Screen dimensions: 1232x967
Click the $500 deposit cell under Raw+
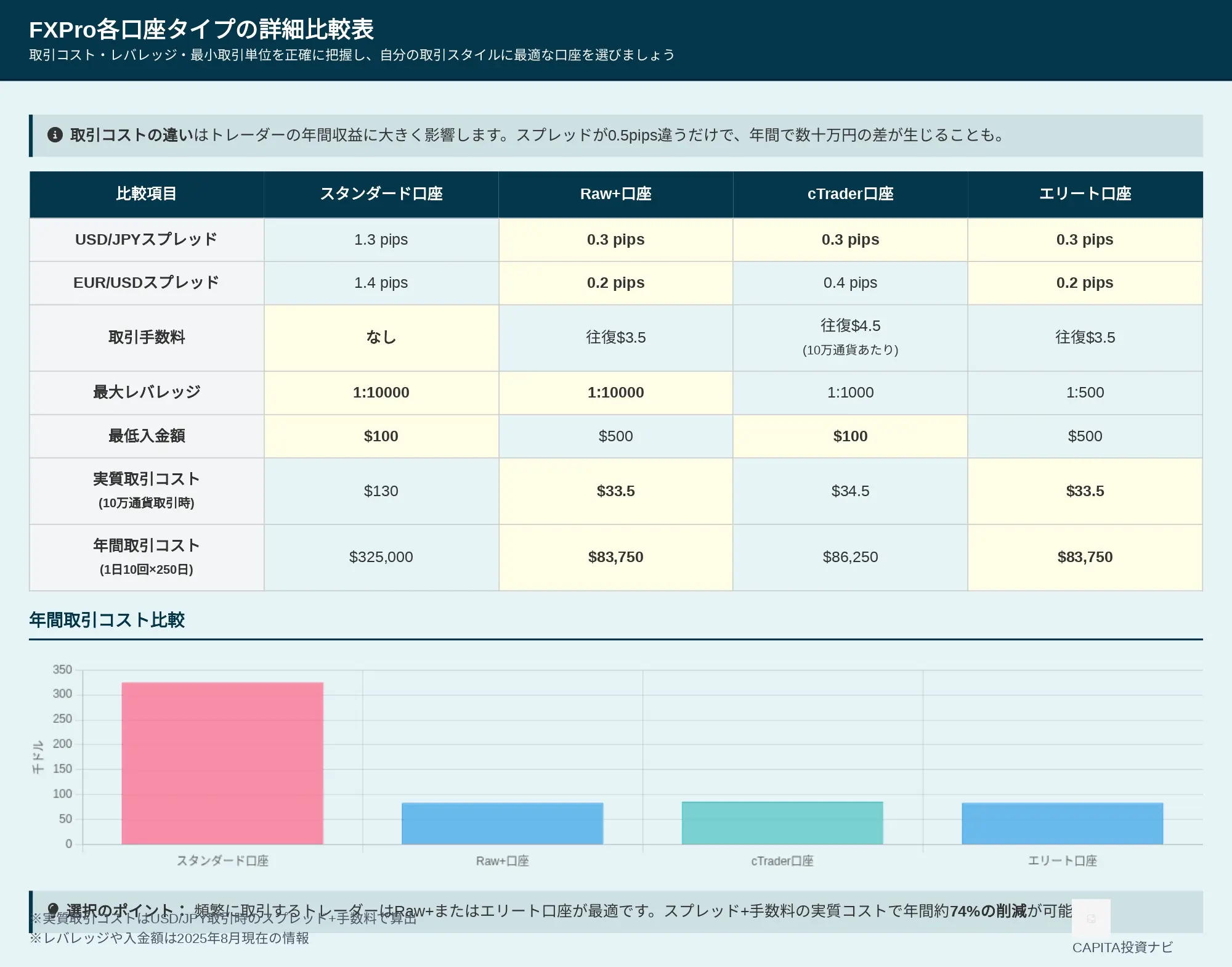(x=616, y=436)
